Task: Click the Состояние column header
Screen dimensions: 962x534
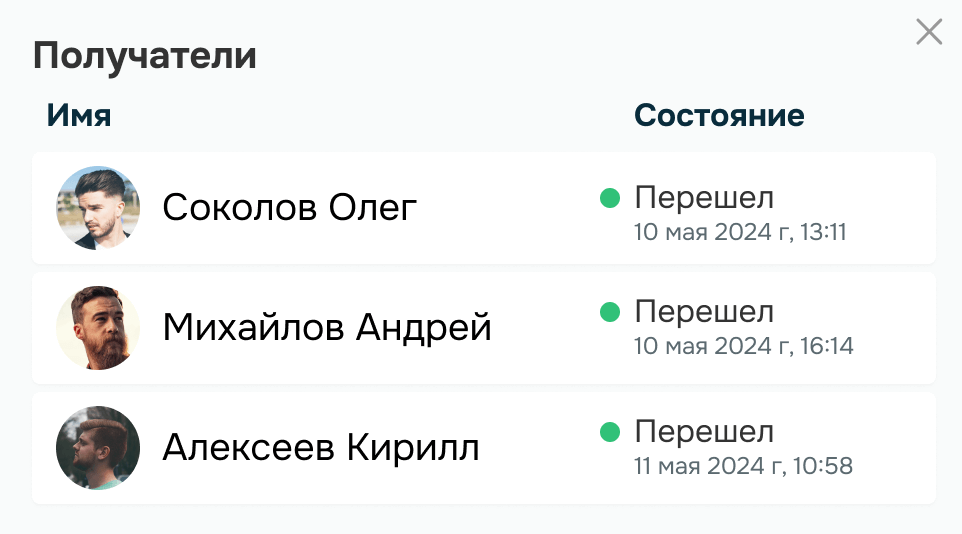Action: click(x=719, y=116)
